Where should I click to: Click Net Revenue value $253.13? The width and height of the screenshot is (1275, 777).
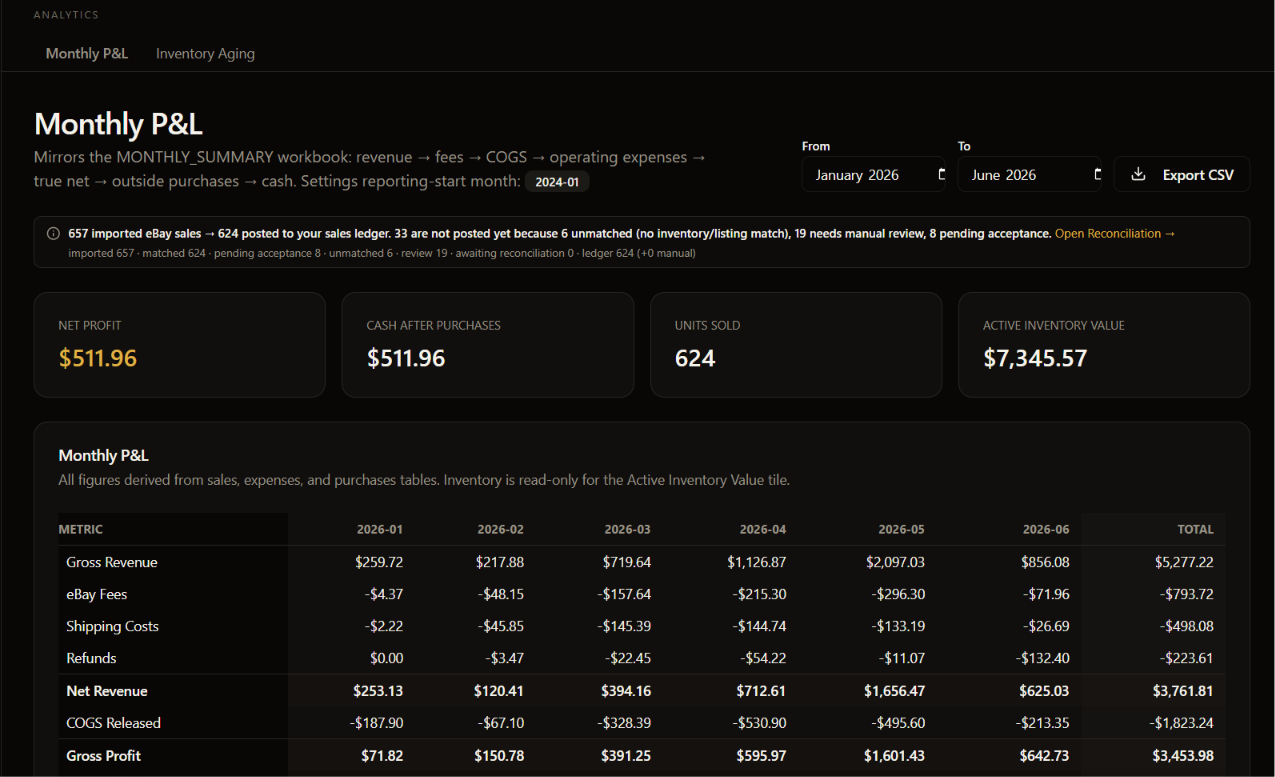[x=378, y=691]
